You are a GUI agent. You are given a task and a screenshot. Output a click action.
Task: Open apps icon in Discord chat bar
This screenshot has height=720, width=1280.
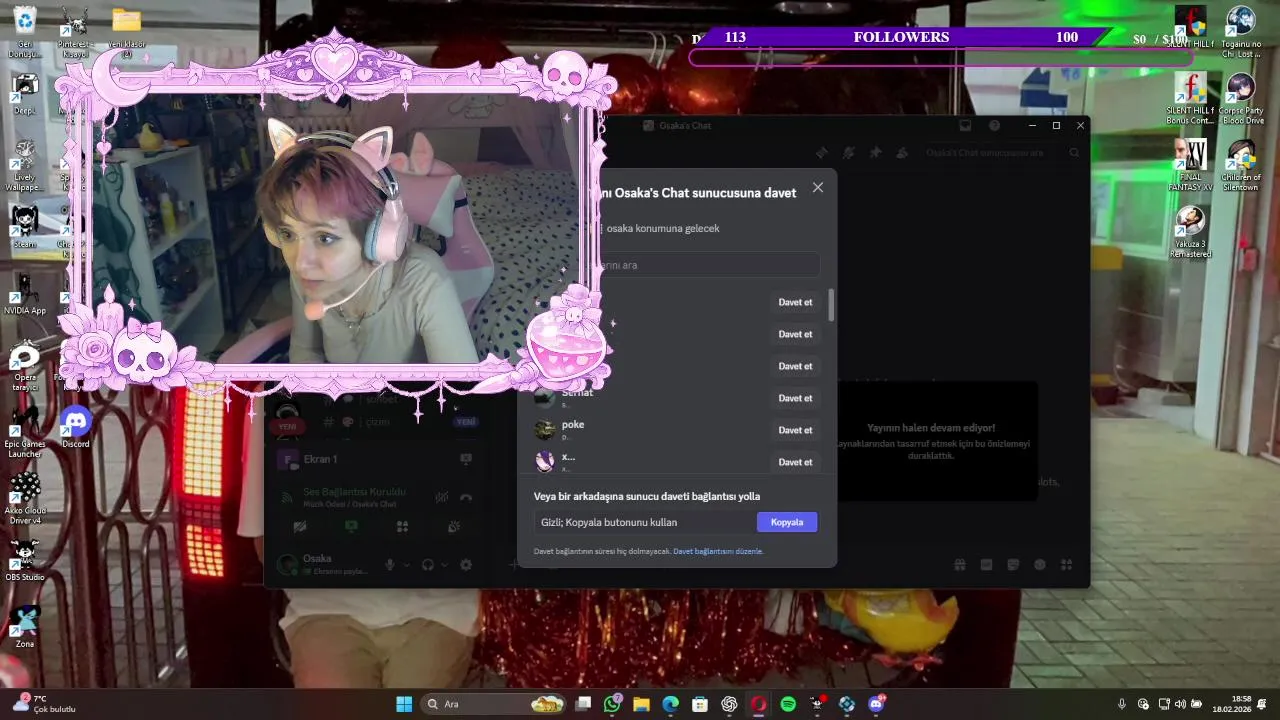point(1066,565)
